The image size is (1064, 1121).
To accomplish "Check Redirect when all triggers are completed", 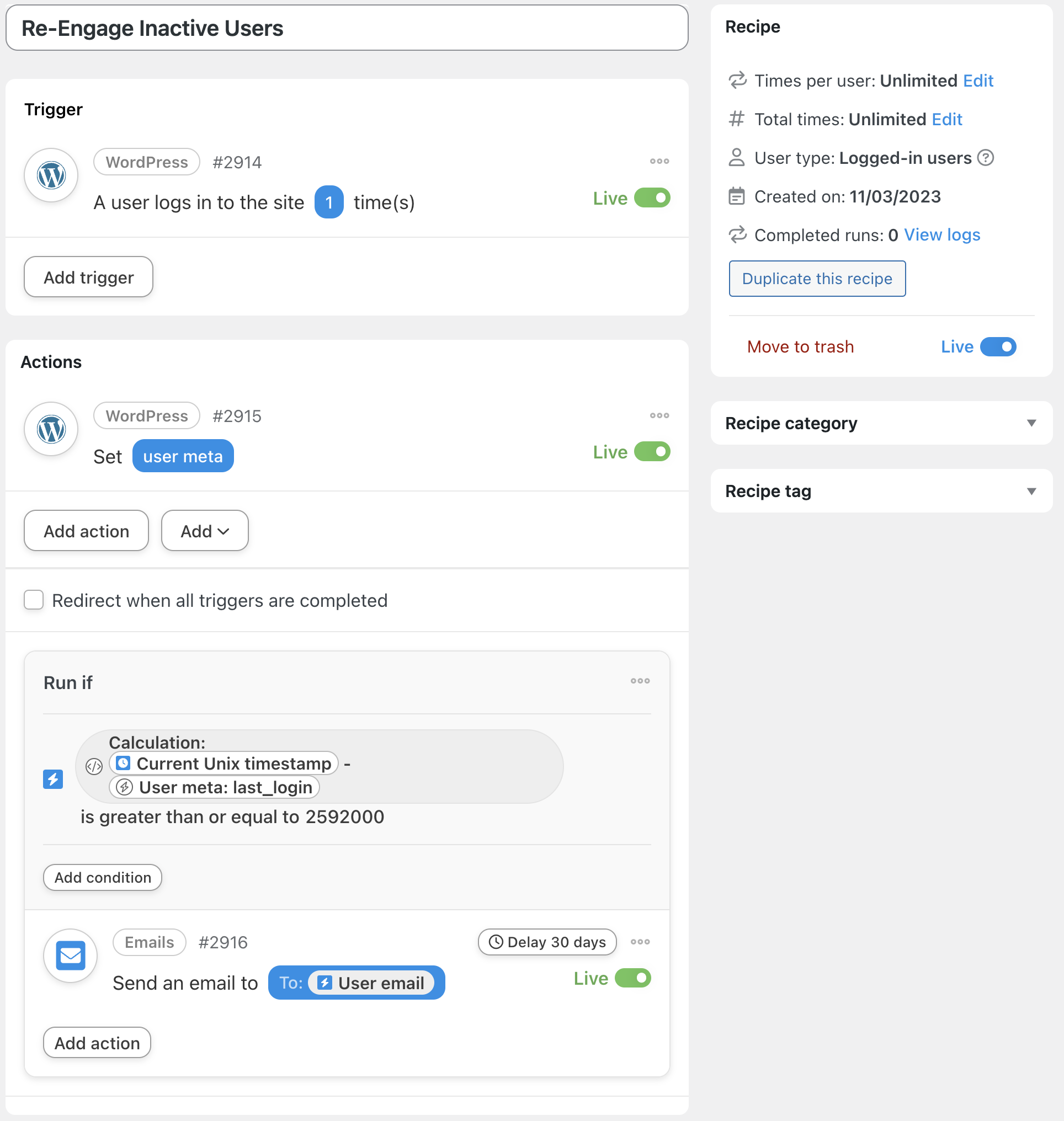I will pos(34,600).
